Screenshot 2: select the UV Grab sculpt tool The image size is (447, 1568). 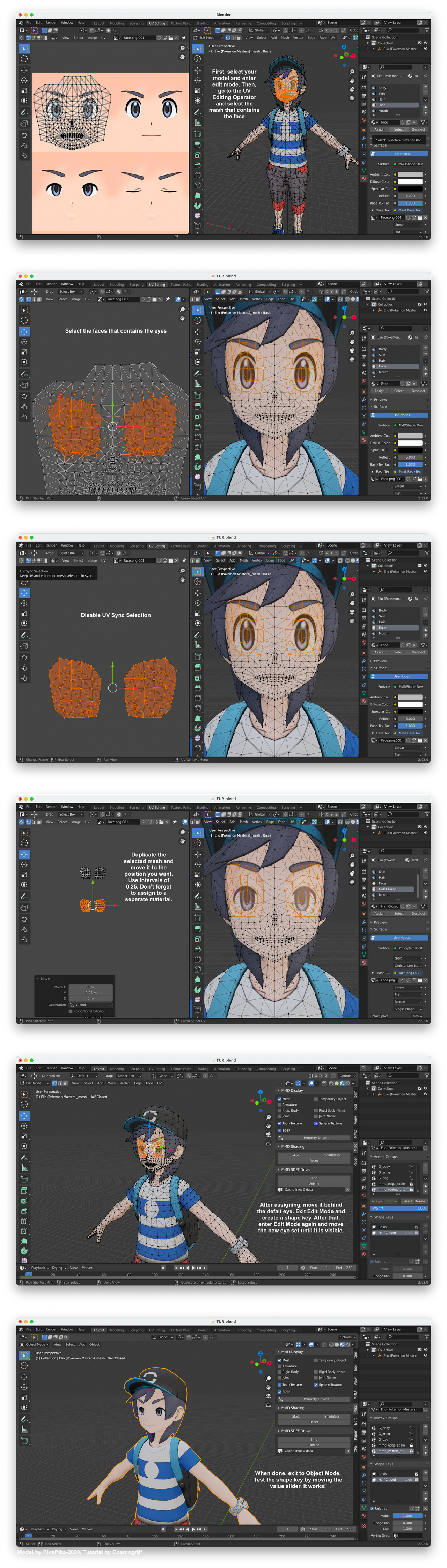coord(24,397)
